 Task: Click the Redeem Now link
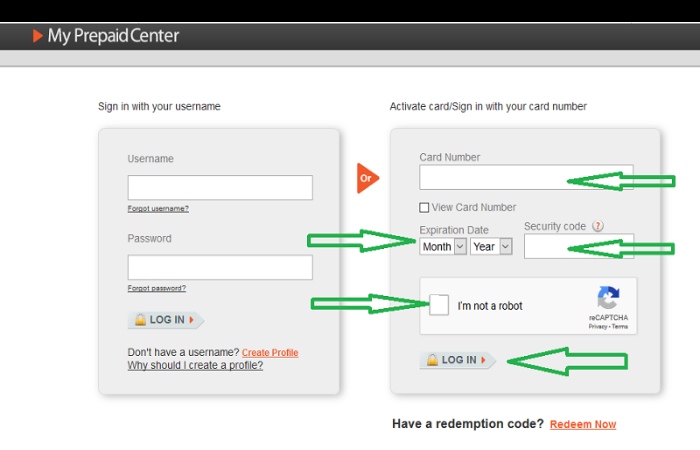tap(583, 424)
